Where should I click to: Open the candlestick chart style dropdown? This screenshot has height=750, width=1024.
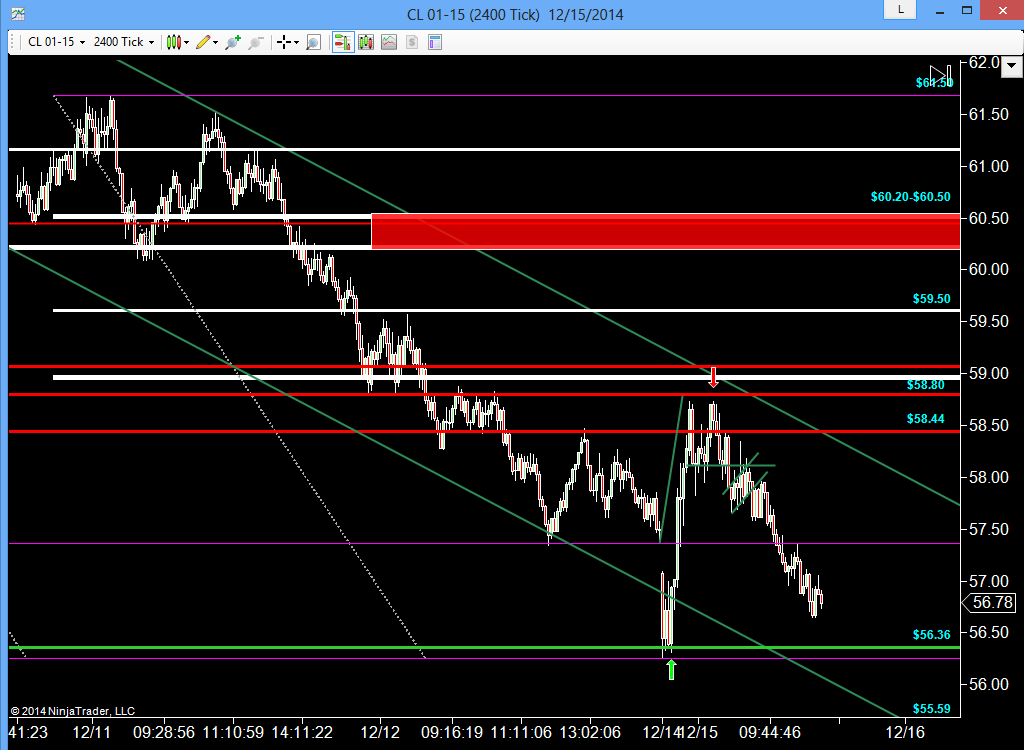point(177,42)
